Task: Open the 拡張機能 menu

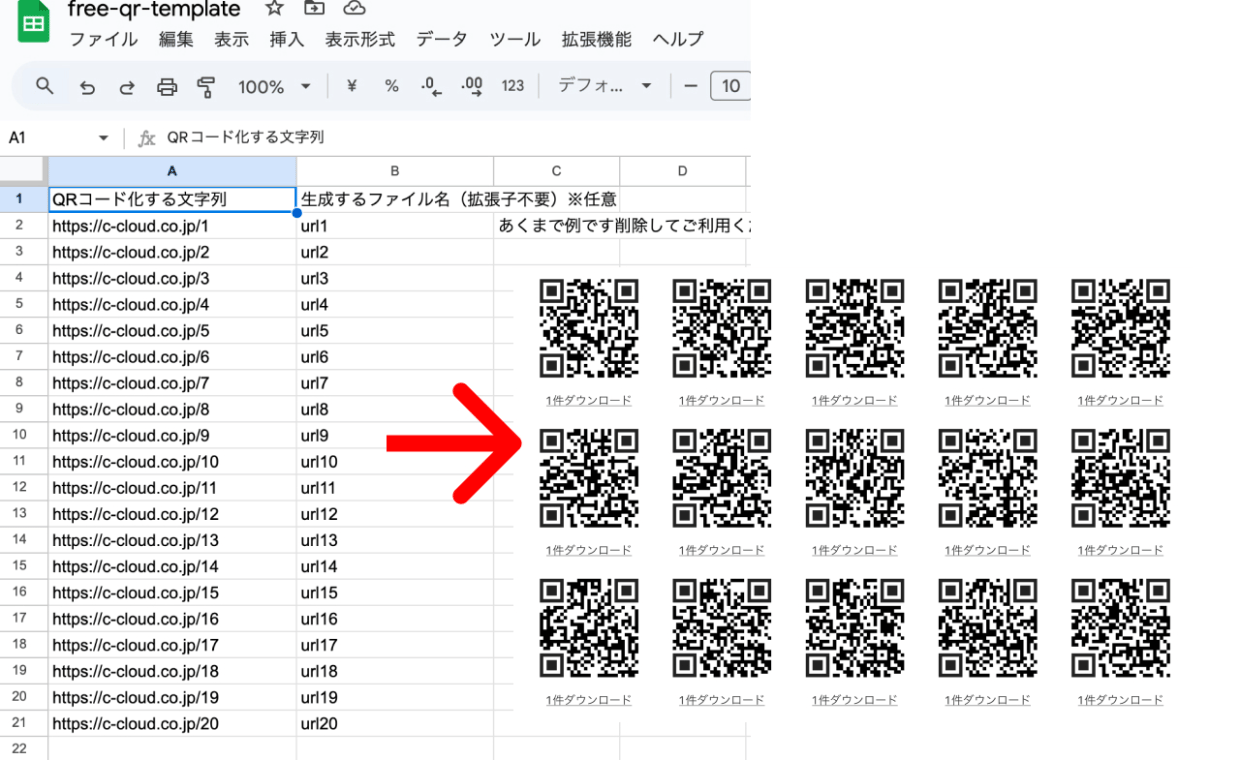Action: pos(596,40)
